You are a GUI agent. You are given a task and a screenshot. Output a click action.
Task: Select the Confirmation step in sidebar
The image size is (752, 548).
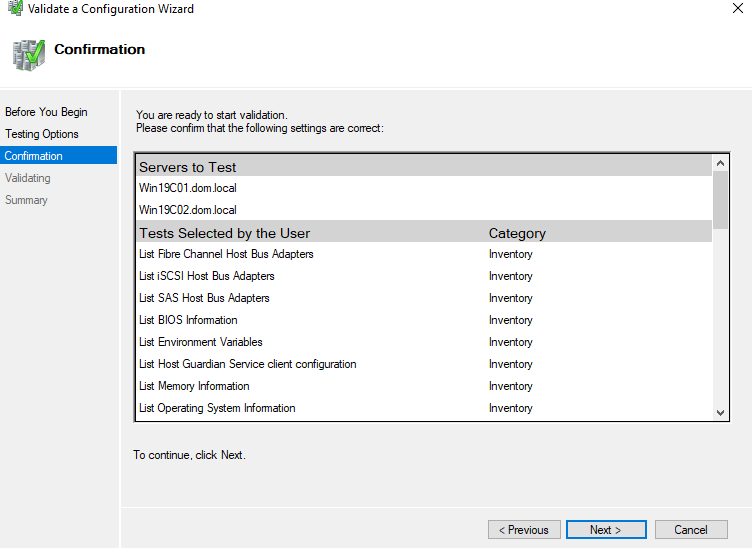[x=34, y=156]
